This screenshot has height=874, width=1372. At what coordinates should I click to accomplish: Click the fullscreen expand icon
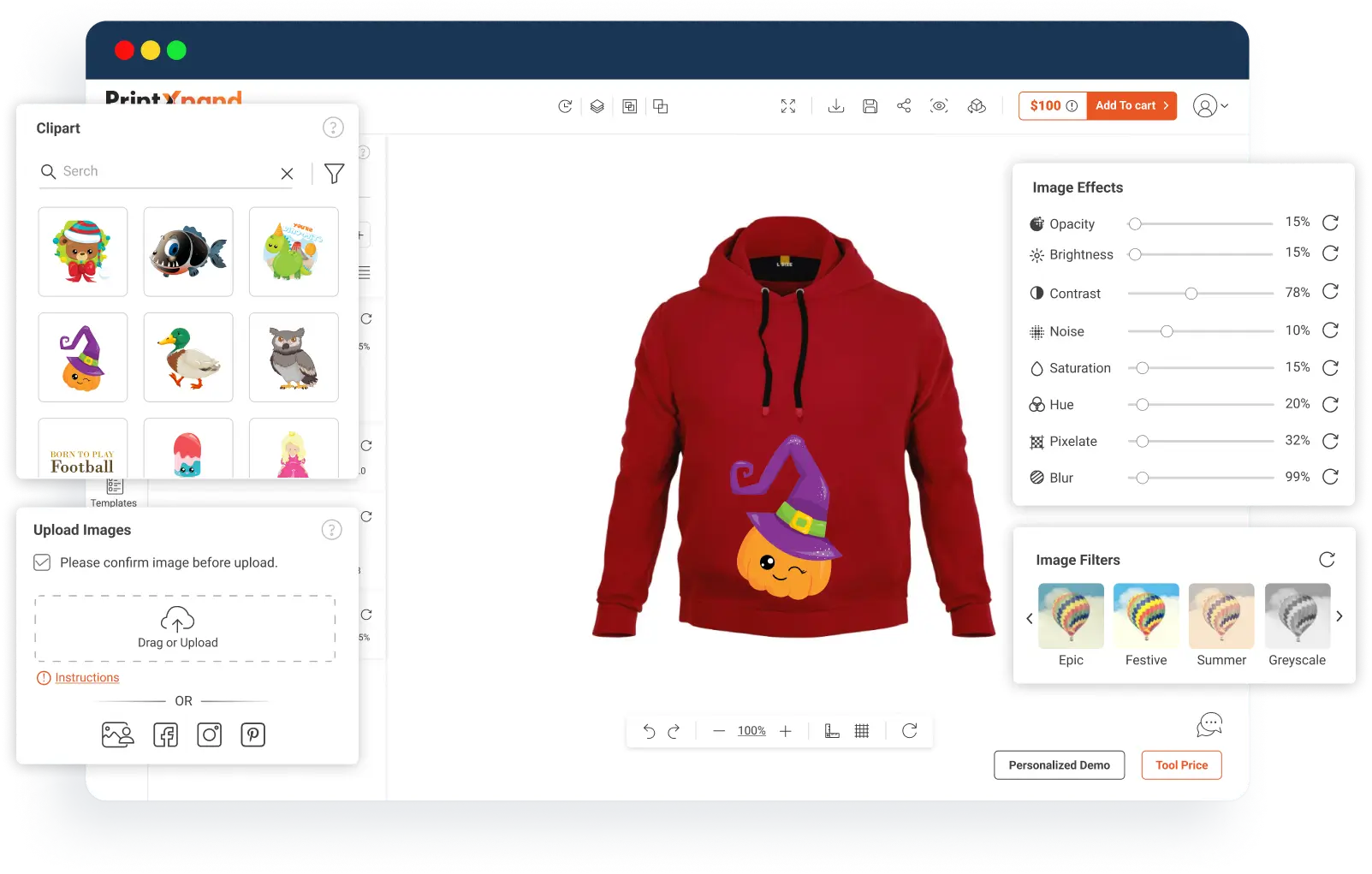[788, 106]
